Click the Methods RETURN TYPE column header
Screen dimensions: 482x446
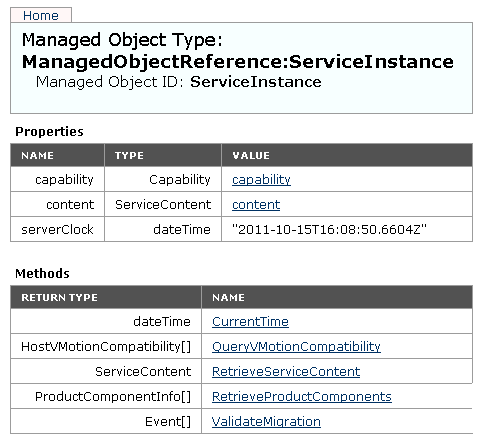(x=106, y=297)
